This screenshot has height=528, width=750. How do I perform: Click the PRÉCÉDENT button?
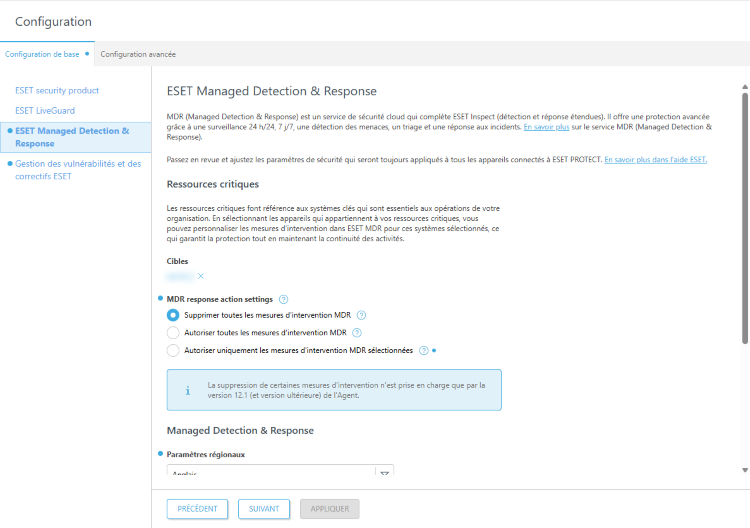197,509
